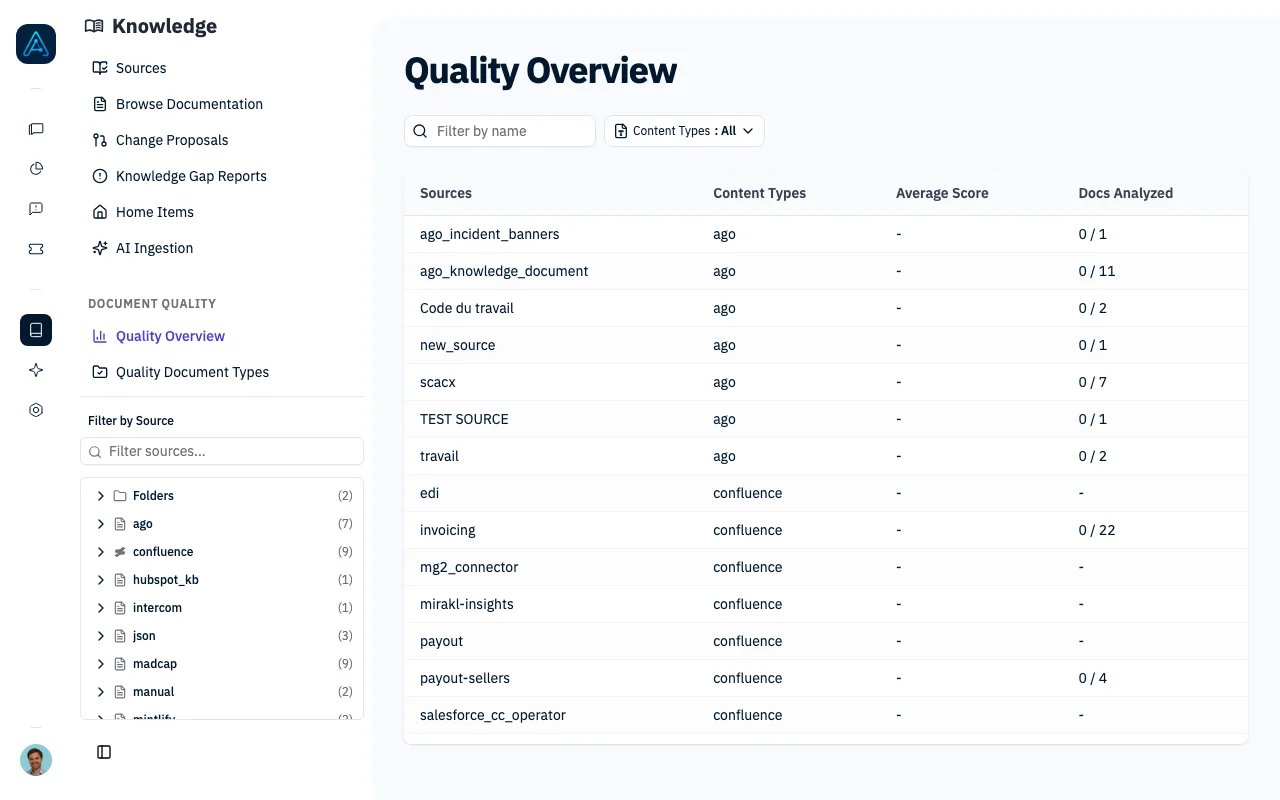Click the Knowledge Gap Reports alert icon
The image size is (1280, 800).
[x=99, y=176]
